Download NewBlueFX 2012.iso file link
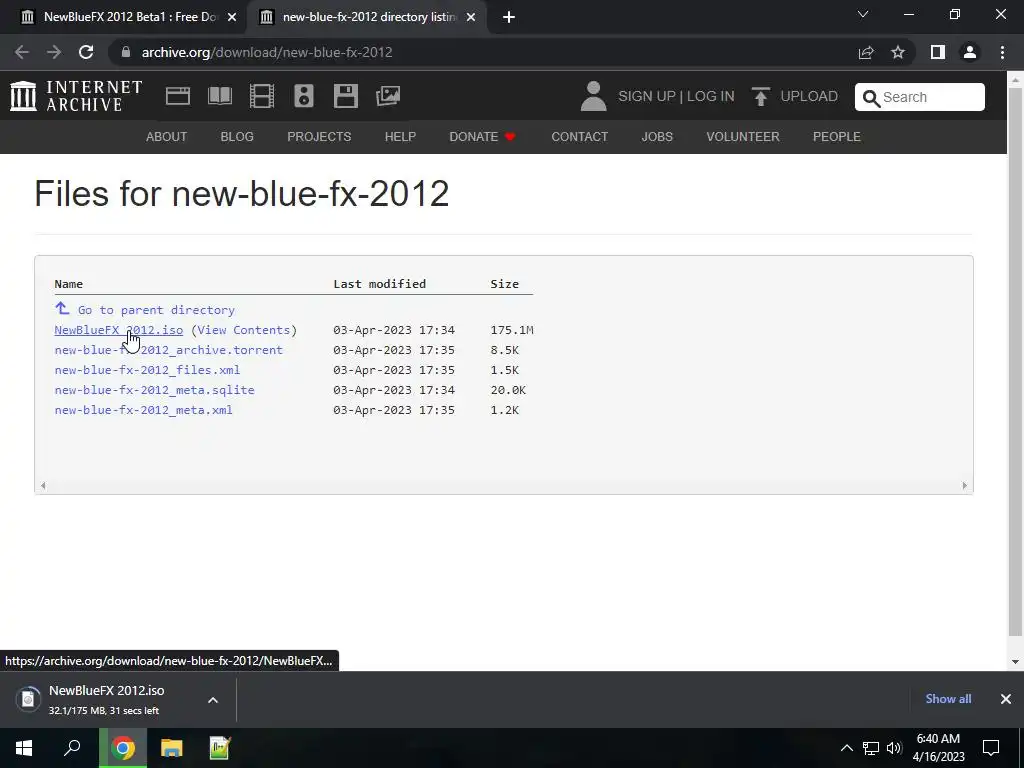Viewport: 1024px width, 768px height. pos(119,330)
